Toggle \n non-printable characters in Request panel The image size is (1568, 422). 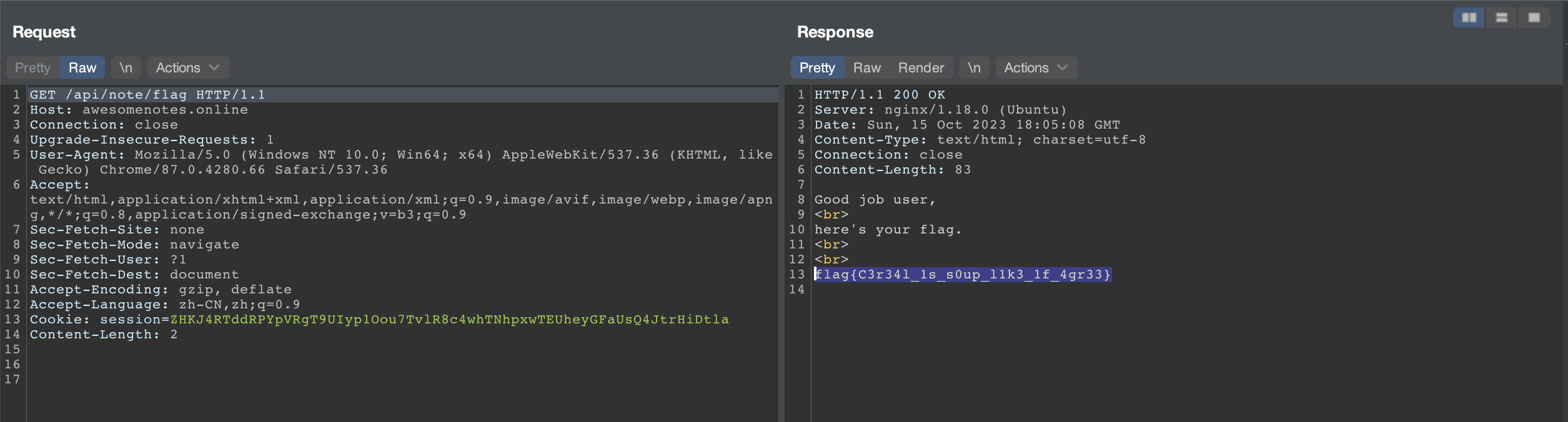126,67
